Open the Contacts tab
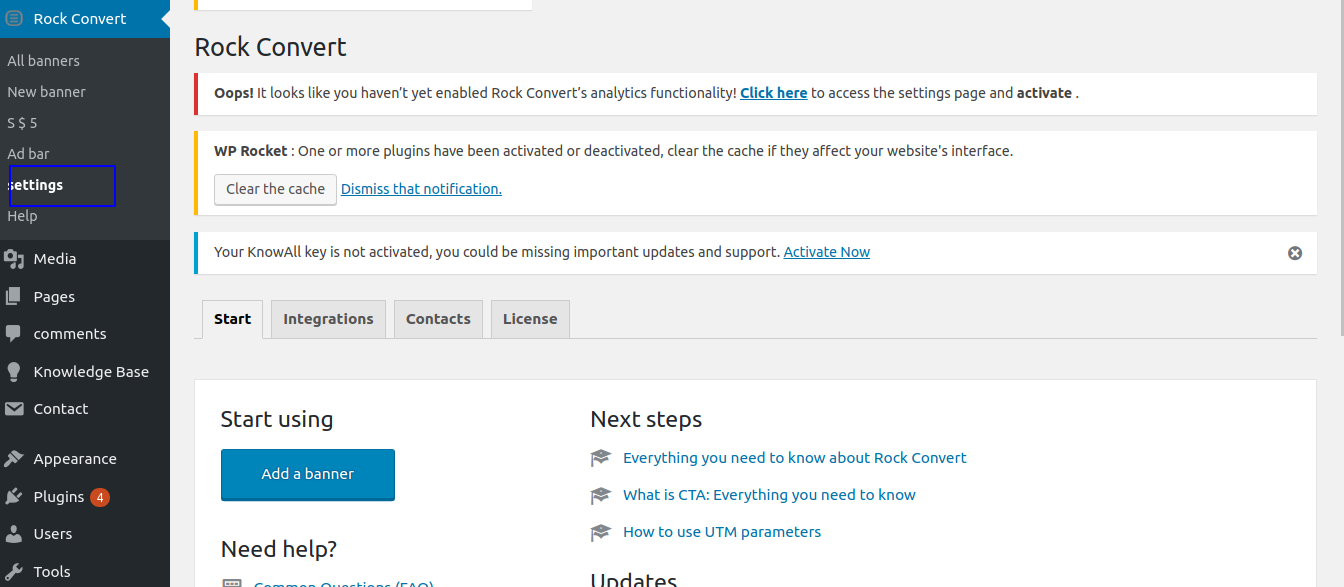 tap(438, 319)
